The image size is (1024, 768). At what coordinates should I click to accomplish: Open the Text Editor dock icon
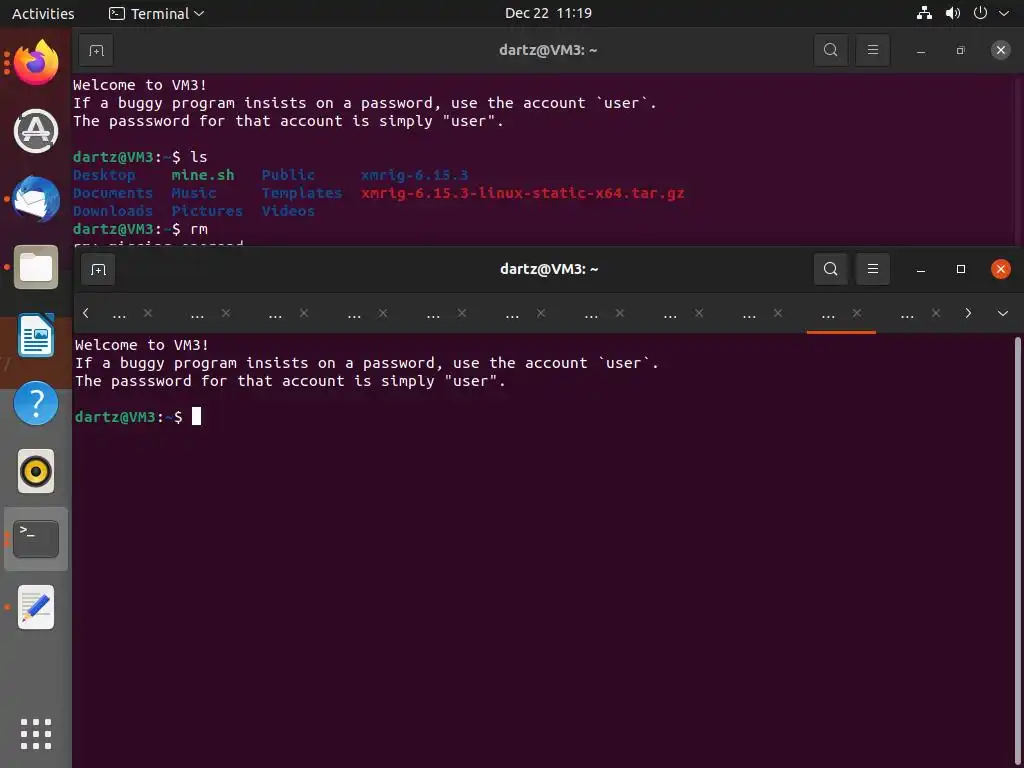36,607
